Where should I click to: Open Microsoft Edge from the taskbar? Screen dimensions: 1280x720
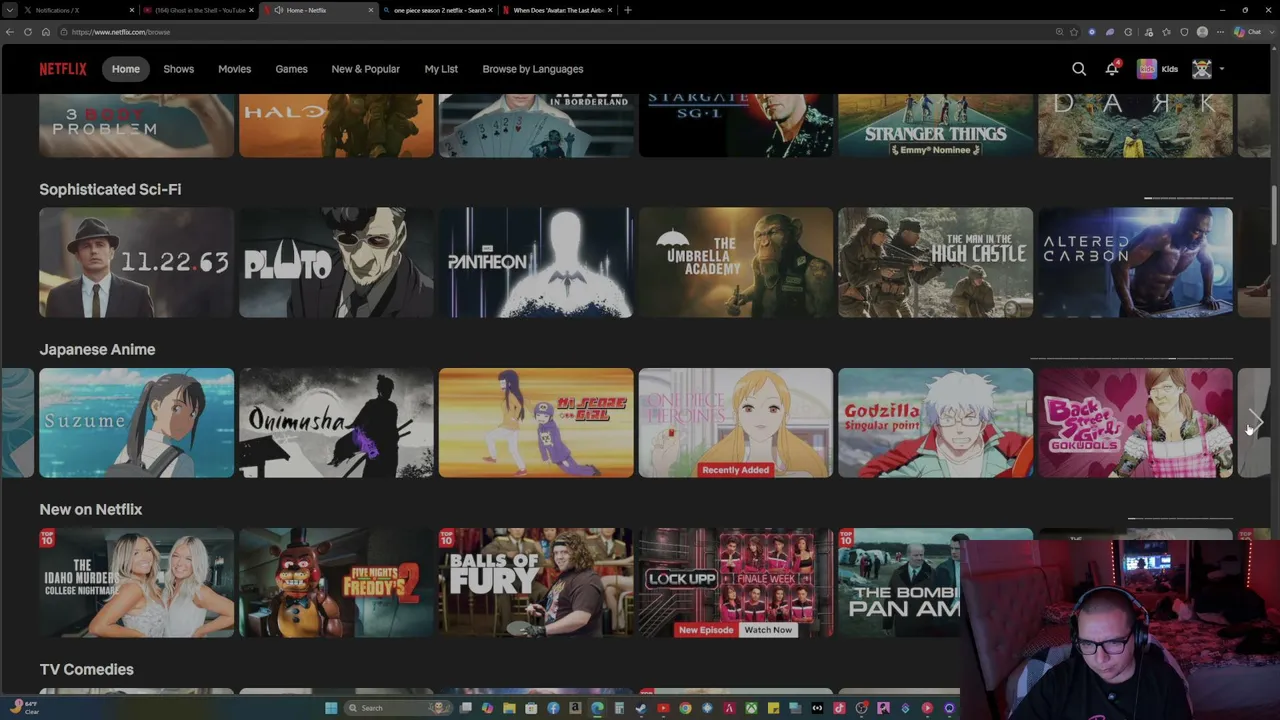tap(597, 708)
